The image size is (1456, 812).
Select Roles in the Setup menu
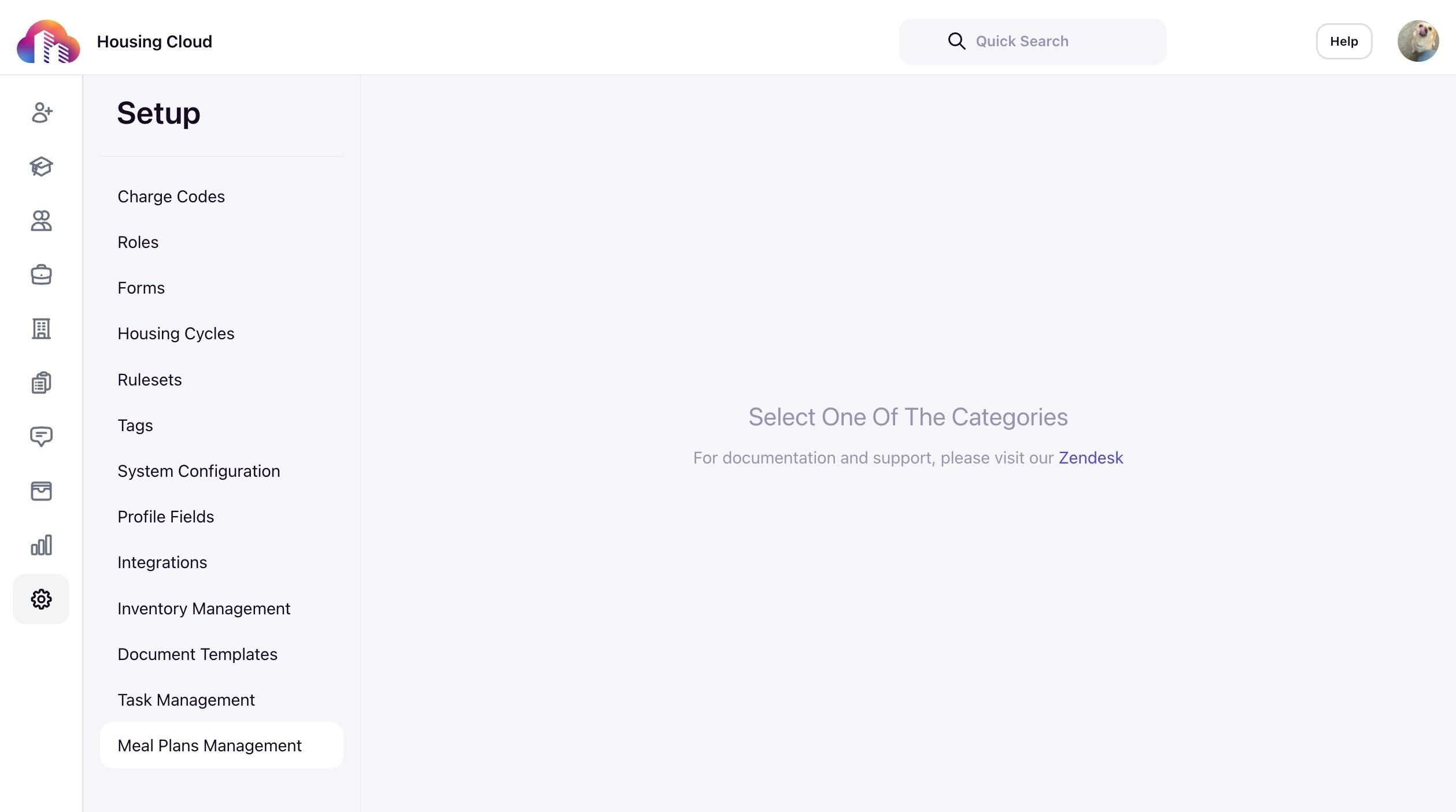pyautogui.click(x=138, y=242)
